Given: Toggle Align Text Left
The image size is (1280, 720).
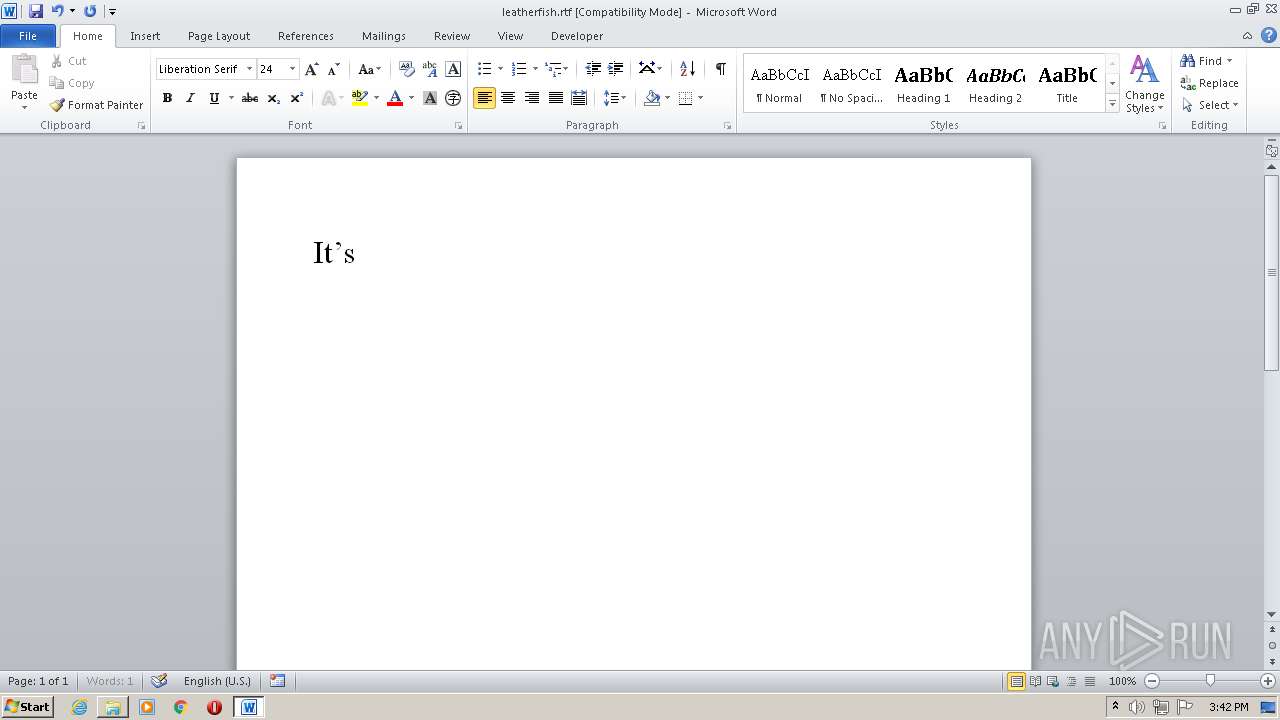Looking at the screenshot, I should [485, 98].
